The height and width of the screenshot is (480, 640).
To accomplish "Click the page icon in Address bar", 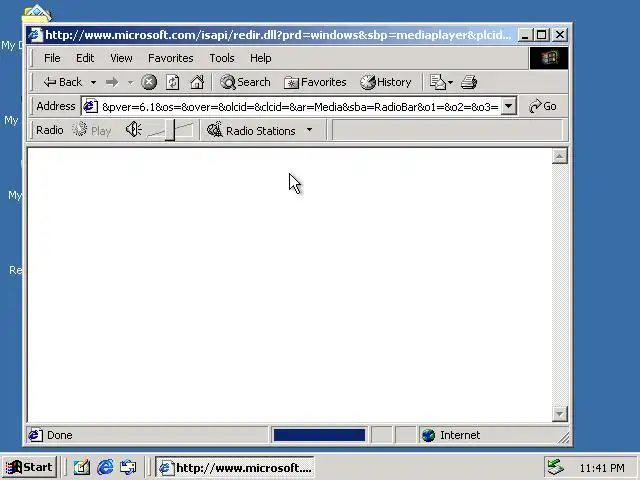I will [x=91, y=107].
